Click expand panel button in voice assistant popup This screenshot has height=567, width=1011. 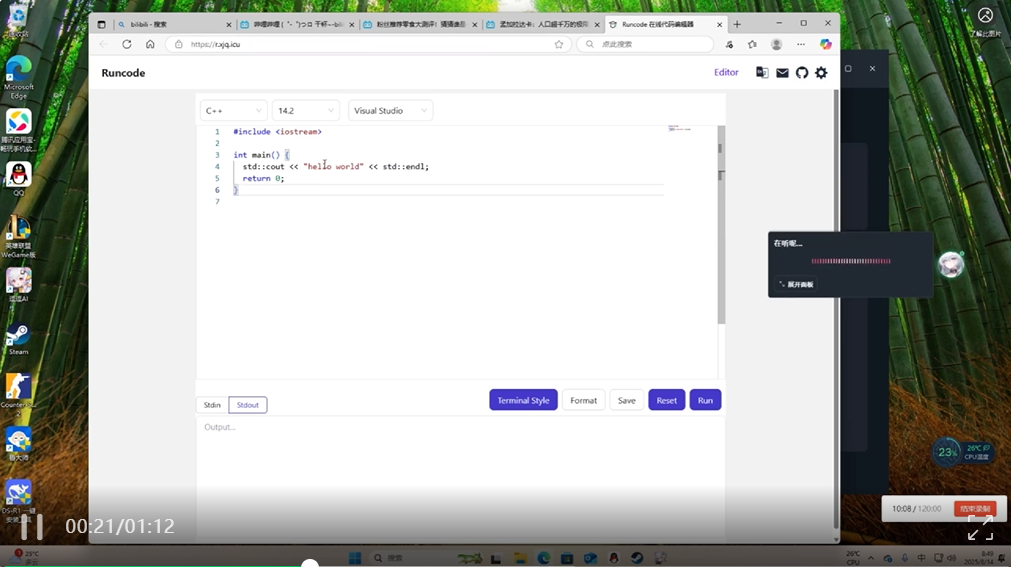click(796, 284)
